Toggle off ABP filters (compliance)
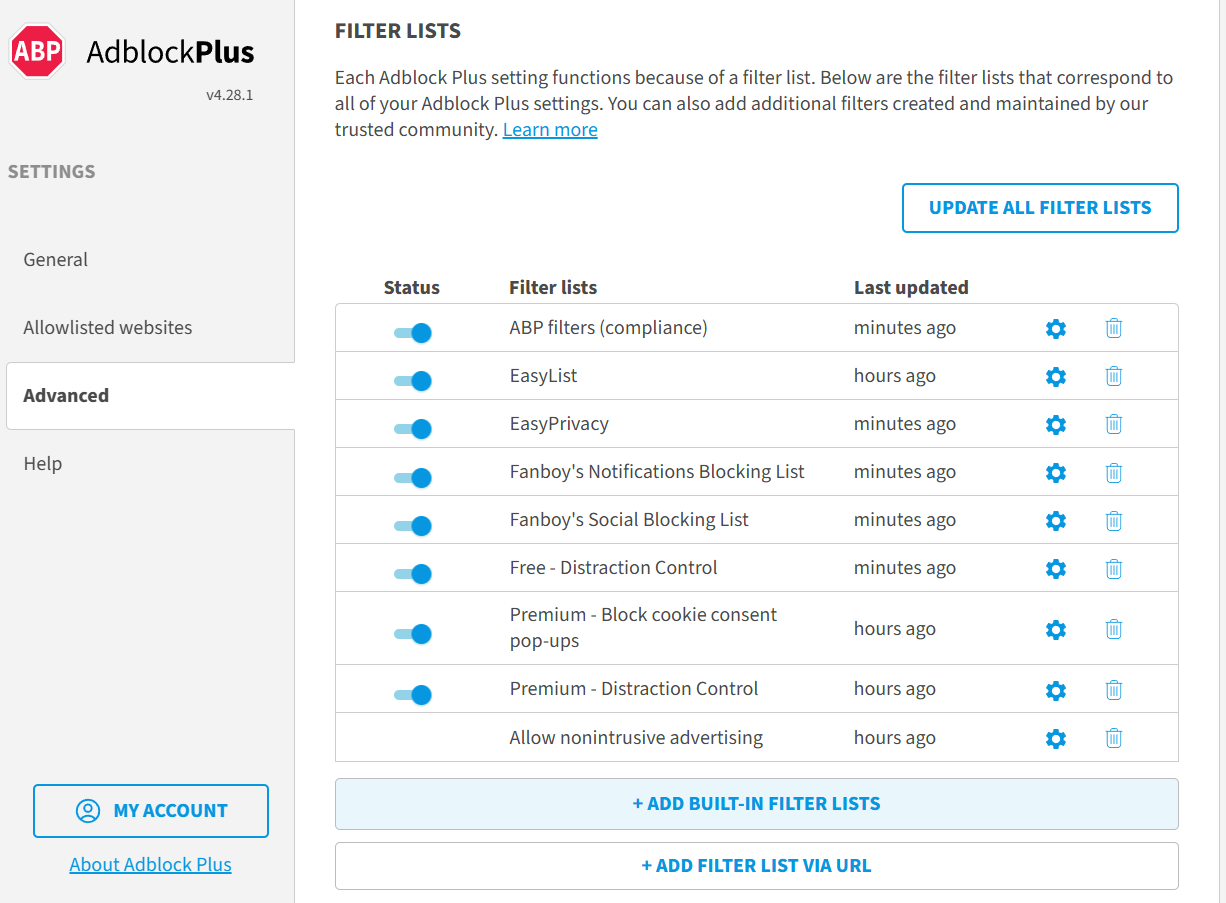The image size is (1226, 903). (412, 332)
